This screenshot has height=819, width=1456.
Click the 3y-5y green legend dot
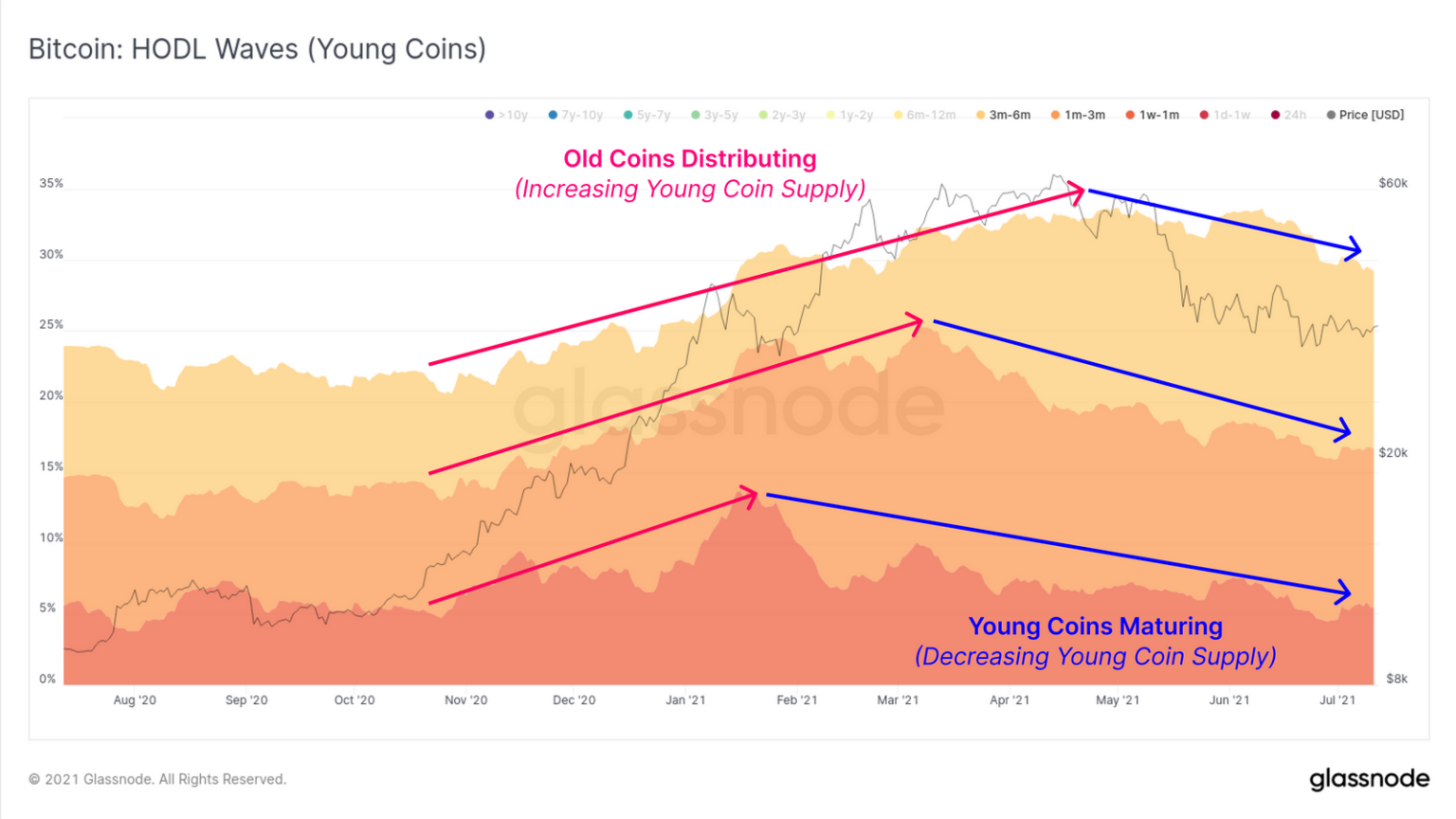[x=696, y=115]
